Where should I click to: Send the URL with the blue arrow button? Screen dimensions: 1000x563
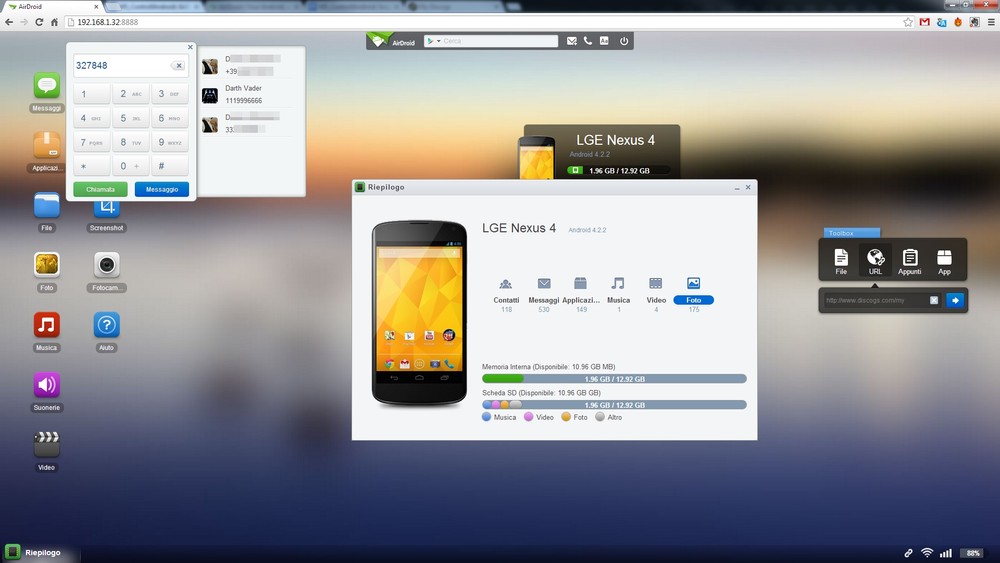click(x=955, y=300)
